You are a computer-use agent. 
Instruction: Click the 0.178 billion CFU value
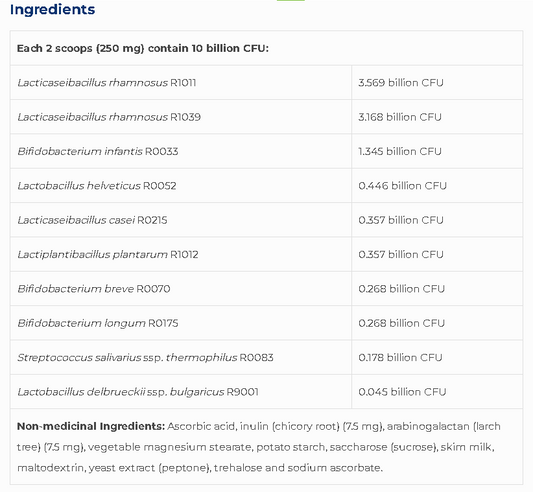coord(400,357)
